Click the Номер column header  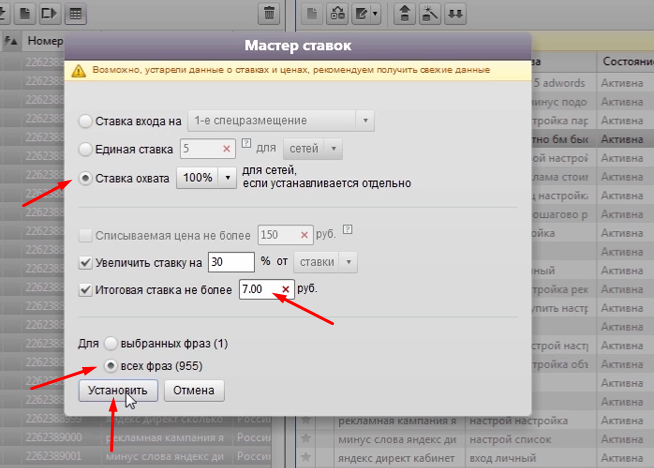(x=45, y=41)
